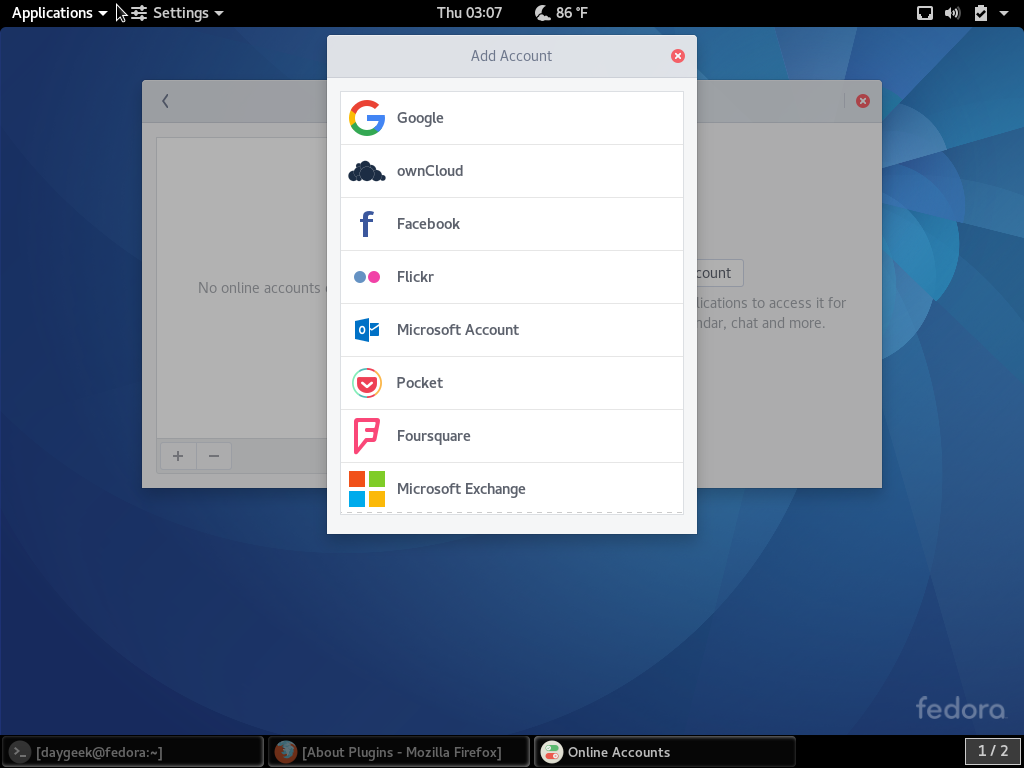Screen dimensions: 1024x768
Task: Go back in Settings window
Action: (x=165, y=101)
